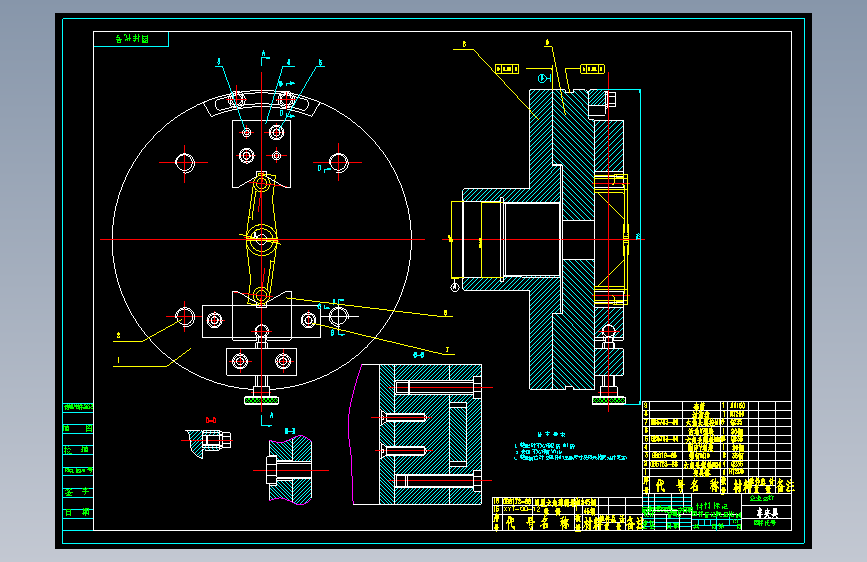Select the right bolt of the wide lower block
The width and height of the screenshot is (867, 562).
309,320
